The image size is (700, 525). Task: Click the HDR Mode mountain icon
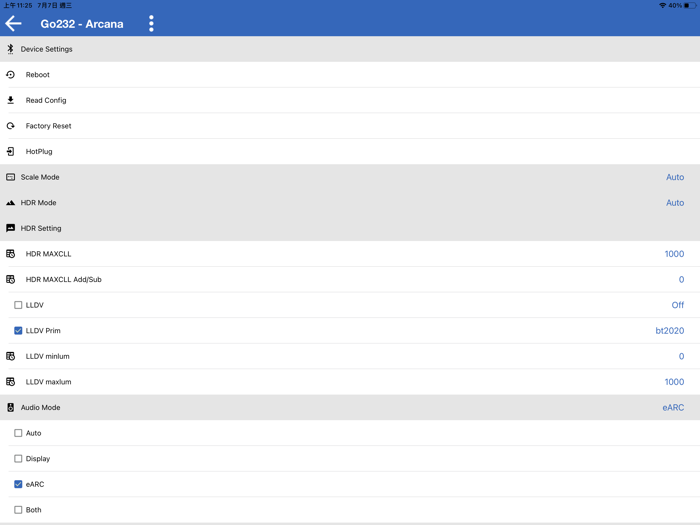[10, 203]
